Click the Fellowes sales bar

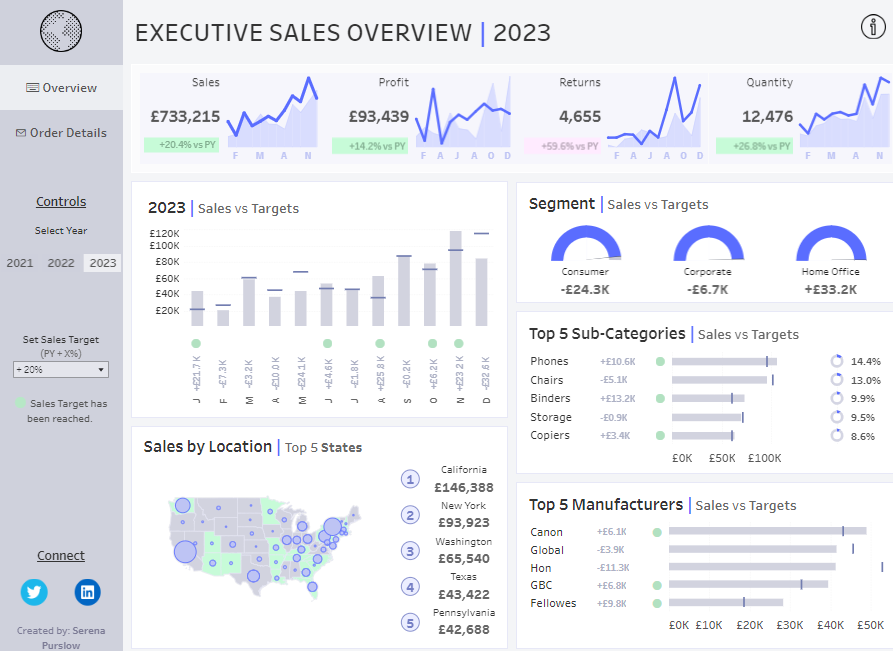click(726, 602)
